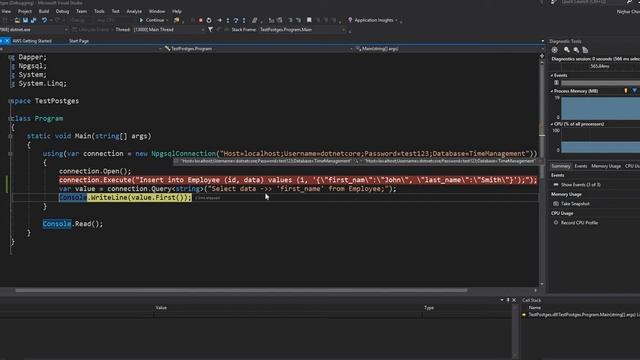Open the Build menu

pyautogui.click(x=44, y=11)
